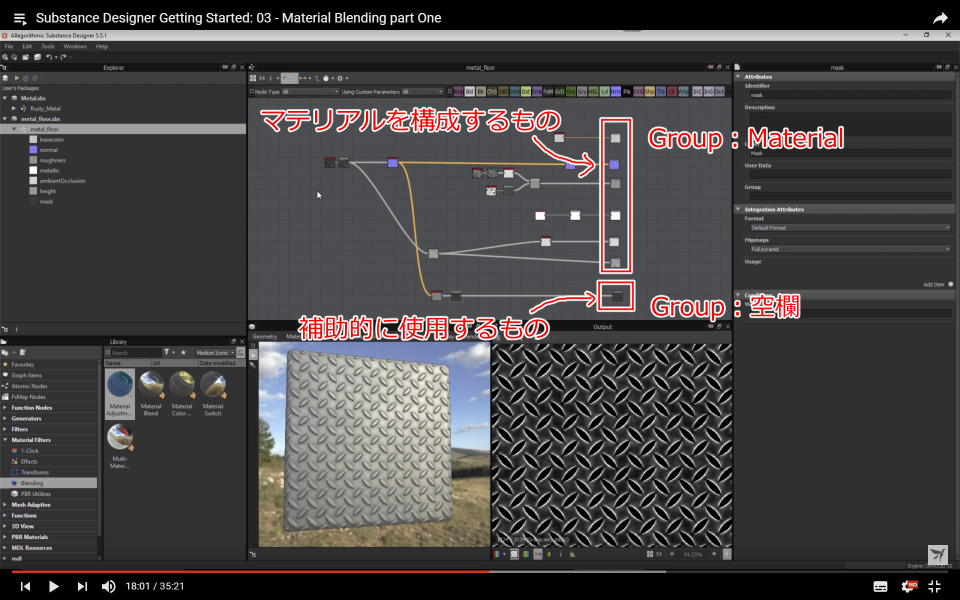This screenshot has width=960, height=600.
Task: Open the Windows menu
Action: [x=75, y=47]
